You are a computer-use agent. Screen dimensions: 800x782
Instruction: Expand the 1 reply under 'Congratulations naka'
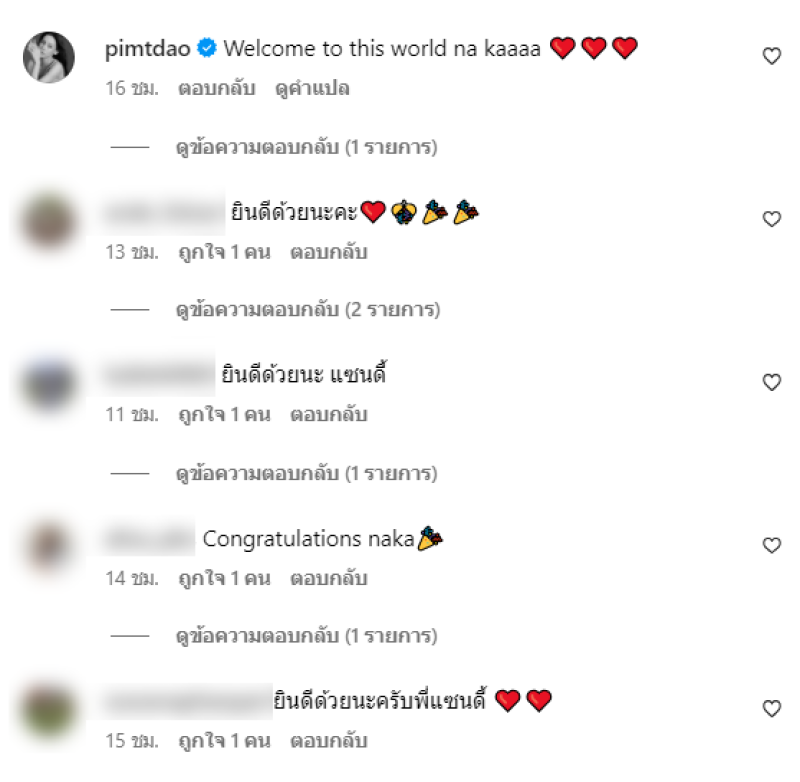[306, 636]
